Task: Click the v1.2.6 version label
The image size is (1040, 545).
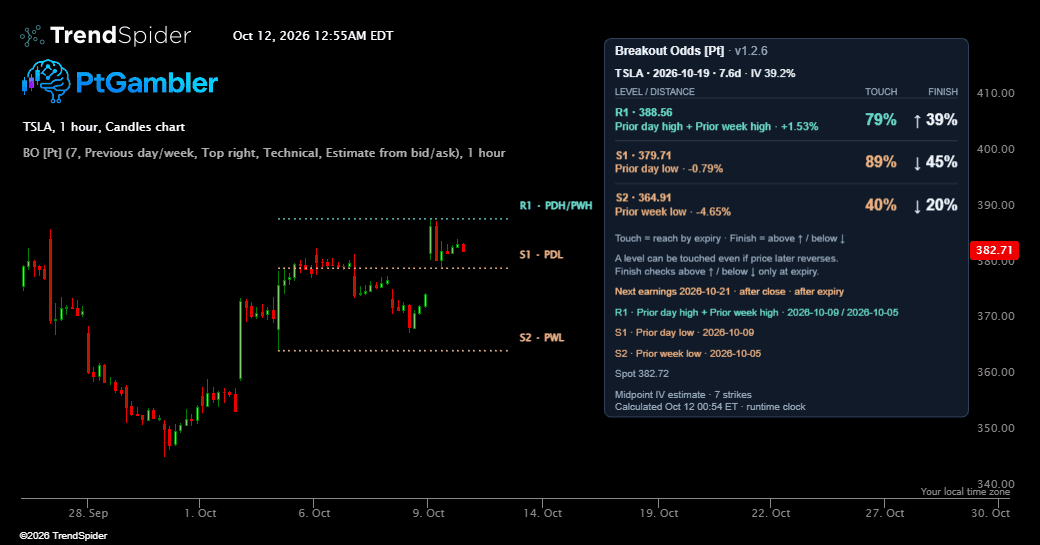Action: coord(751,51)
